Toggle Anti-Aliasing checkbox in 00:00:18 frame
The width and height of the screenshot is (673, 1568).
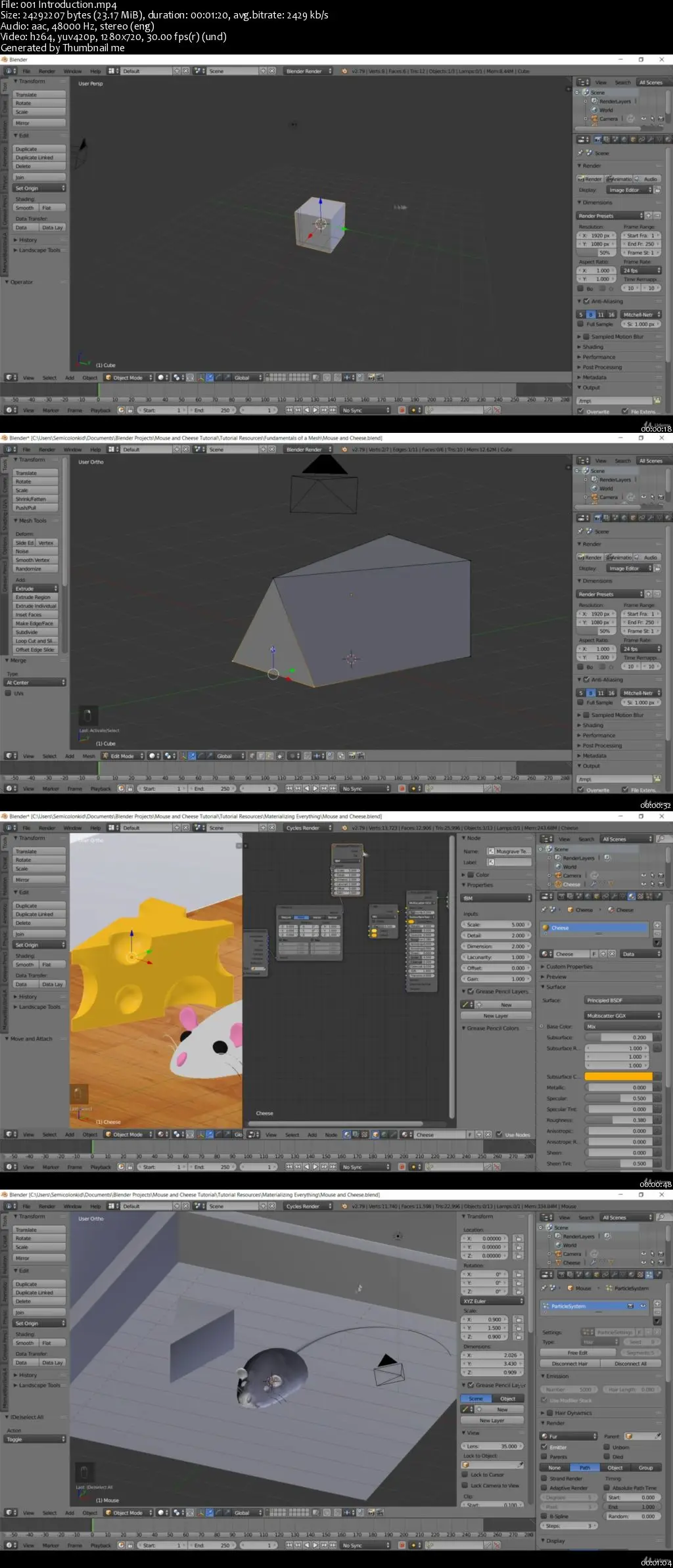coord(587,302)
